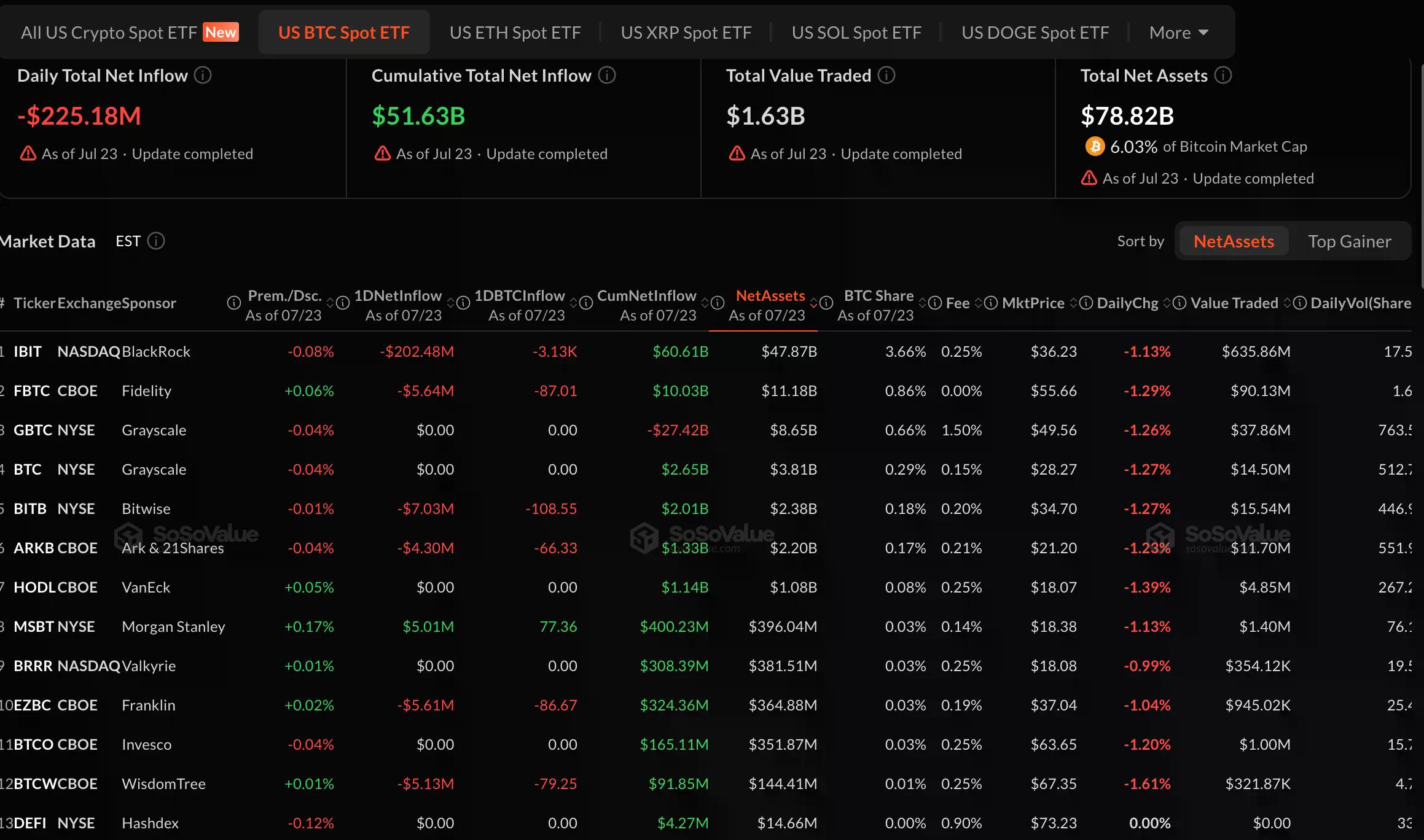The width and height of the screenshot is (1424, 840).
Task: Open info tooltip for Daily Total Net Inflow
Action: tap(203, 76)
